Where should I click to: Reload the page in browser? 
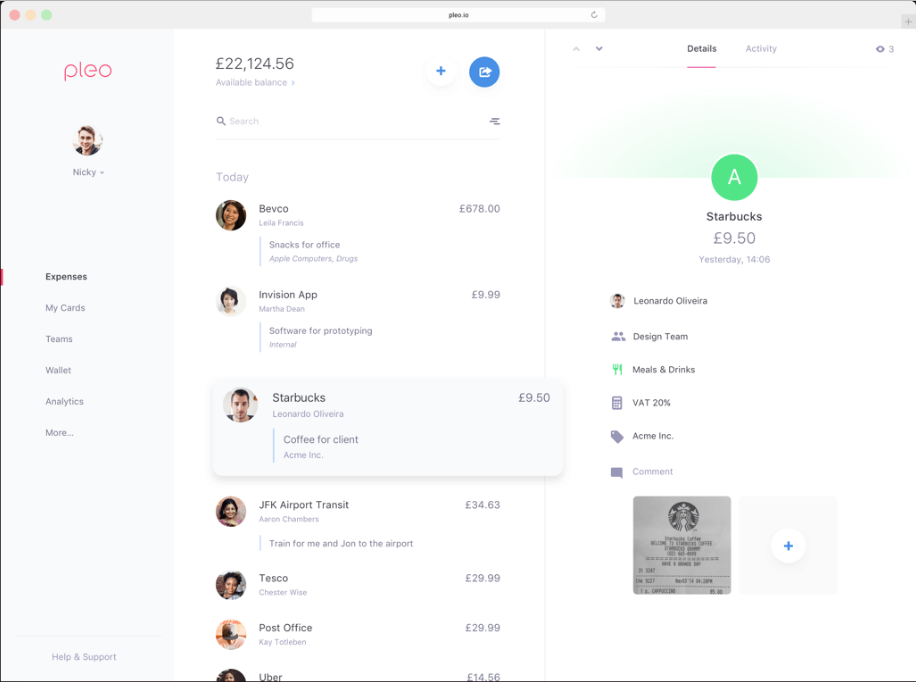pos(594,15)
